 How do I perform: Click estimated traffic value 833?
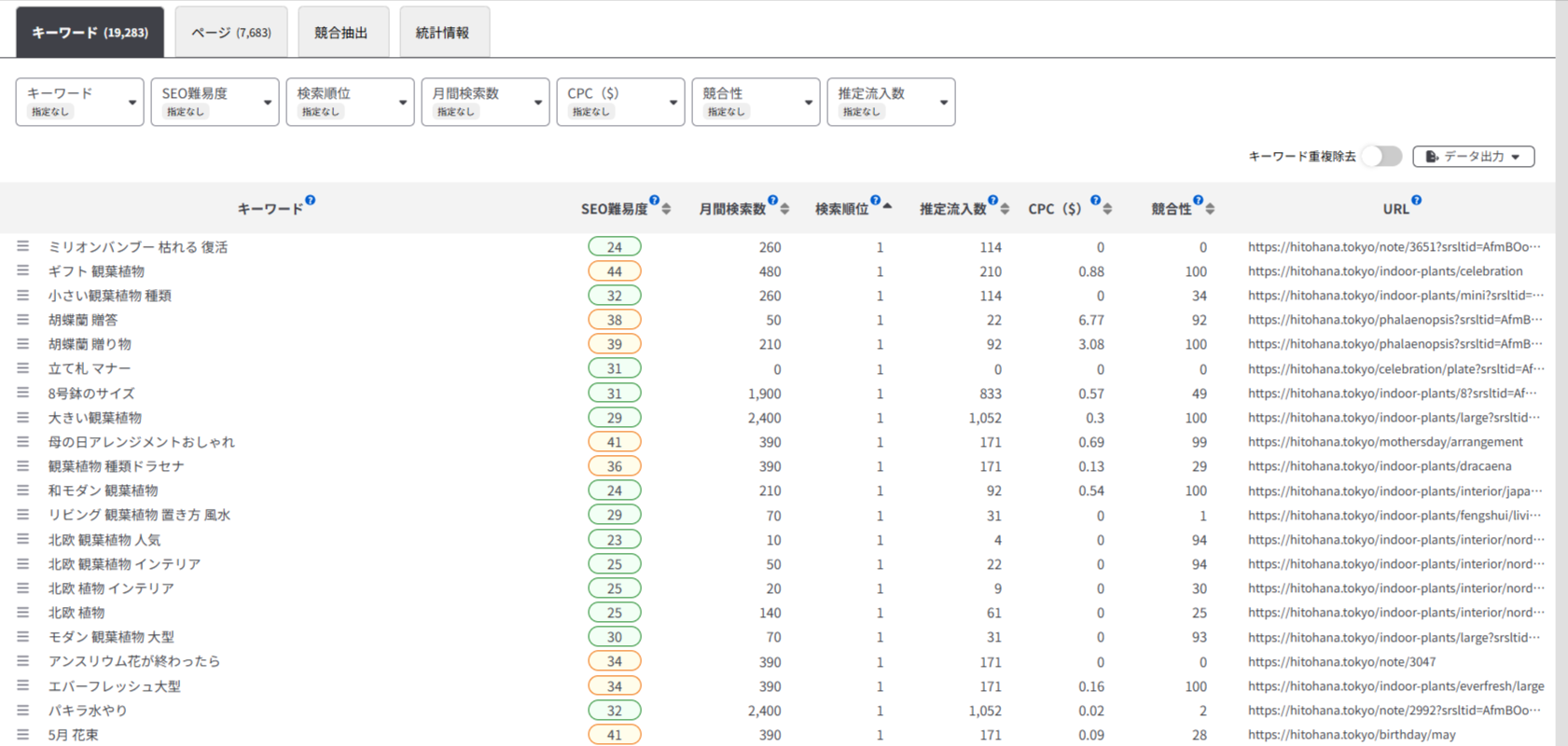pyautogui.click(x=991, y=394)
